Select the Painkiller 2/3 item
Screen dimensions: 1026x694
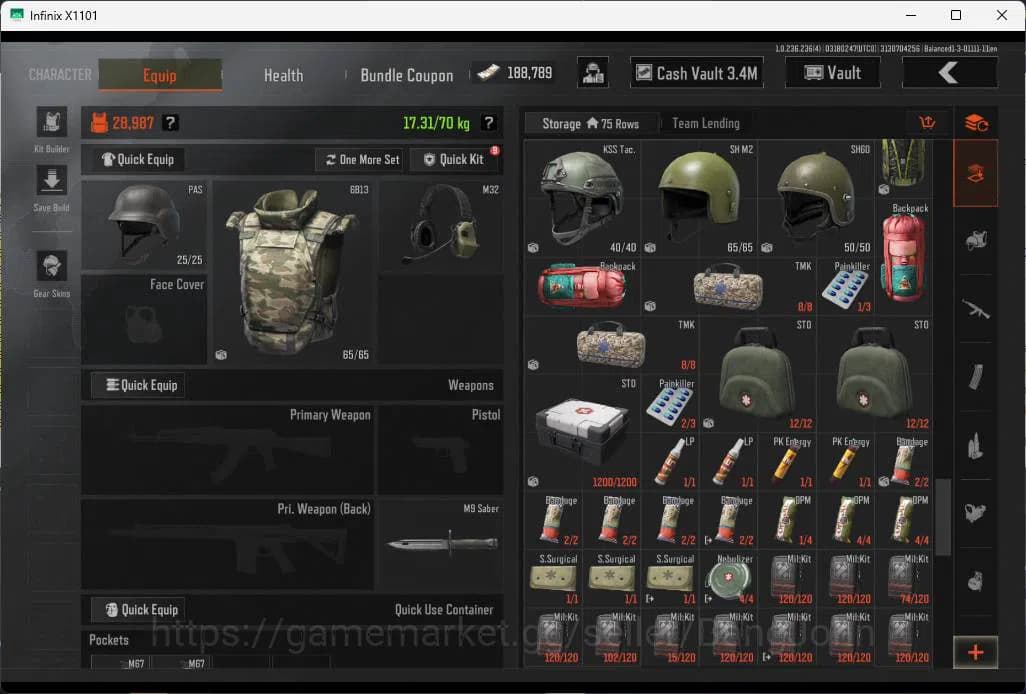tap(669, 404)
